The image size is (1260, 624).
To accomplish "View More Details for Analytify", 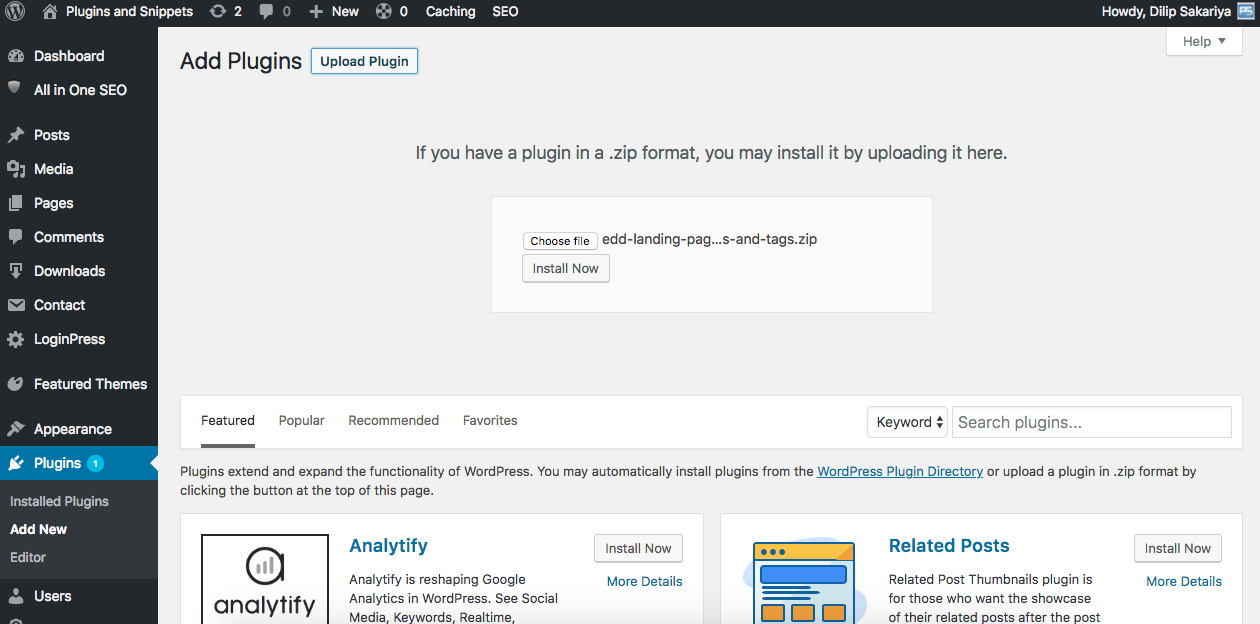I will point(645,581).
